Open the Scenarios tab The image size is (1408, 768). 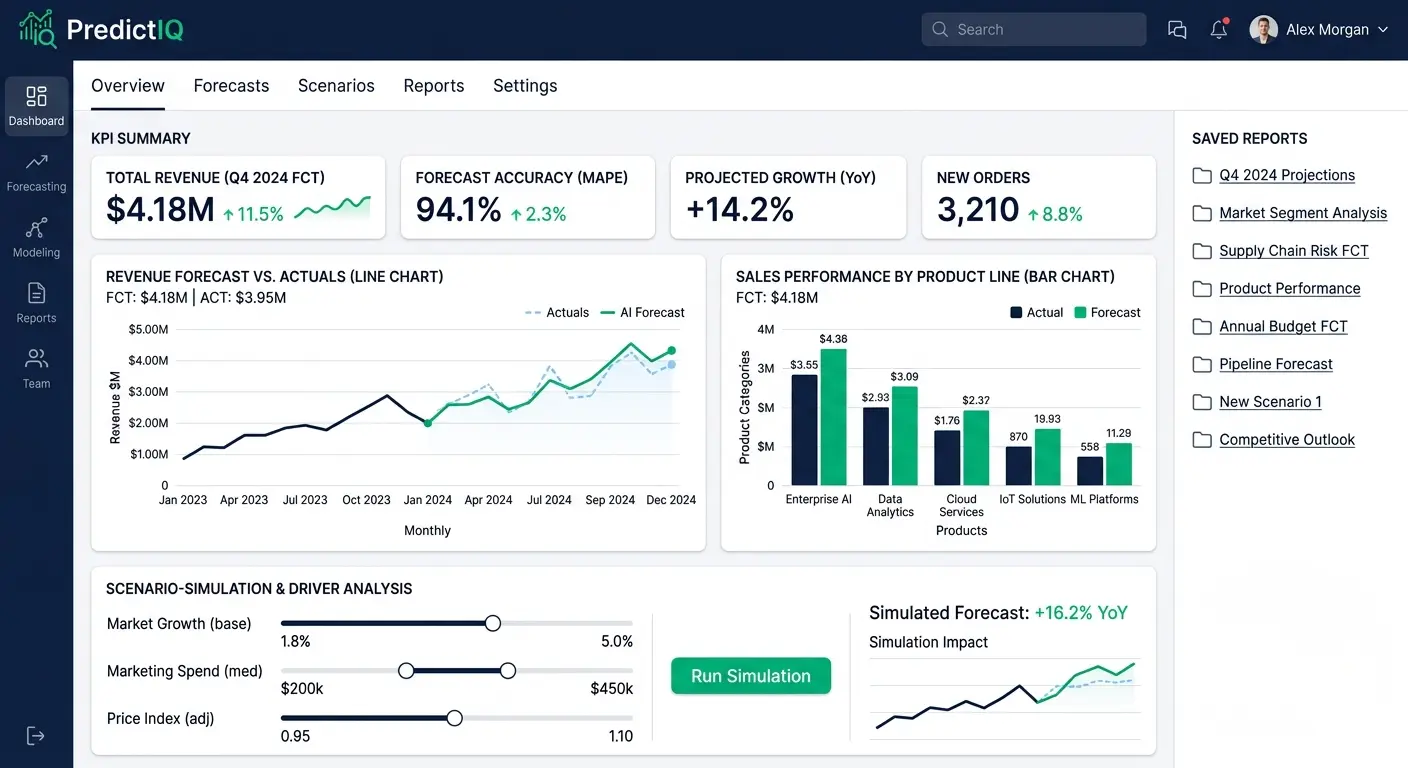pos(336,86)
